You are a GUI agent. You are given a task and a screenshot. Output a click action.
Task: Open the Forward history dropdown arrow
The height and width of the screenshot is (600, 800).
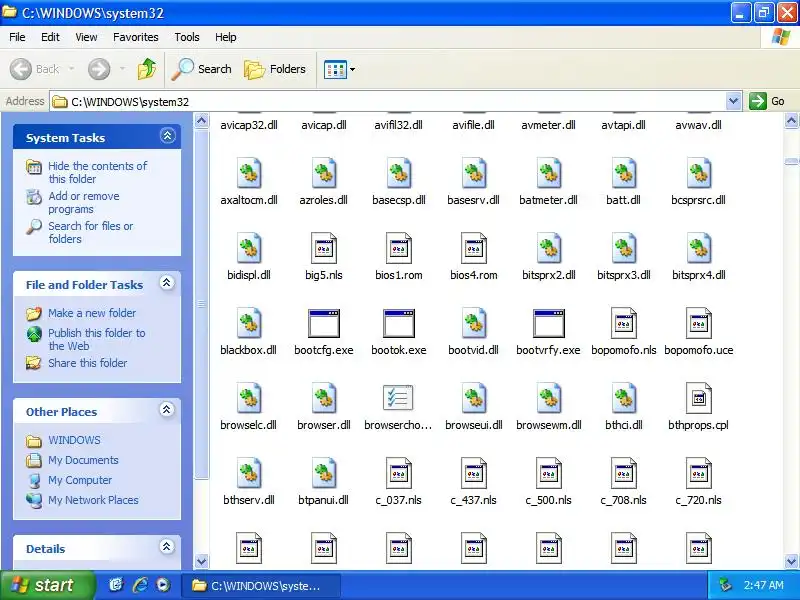coord(122,69)
